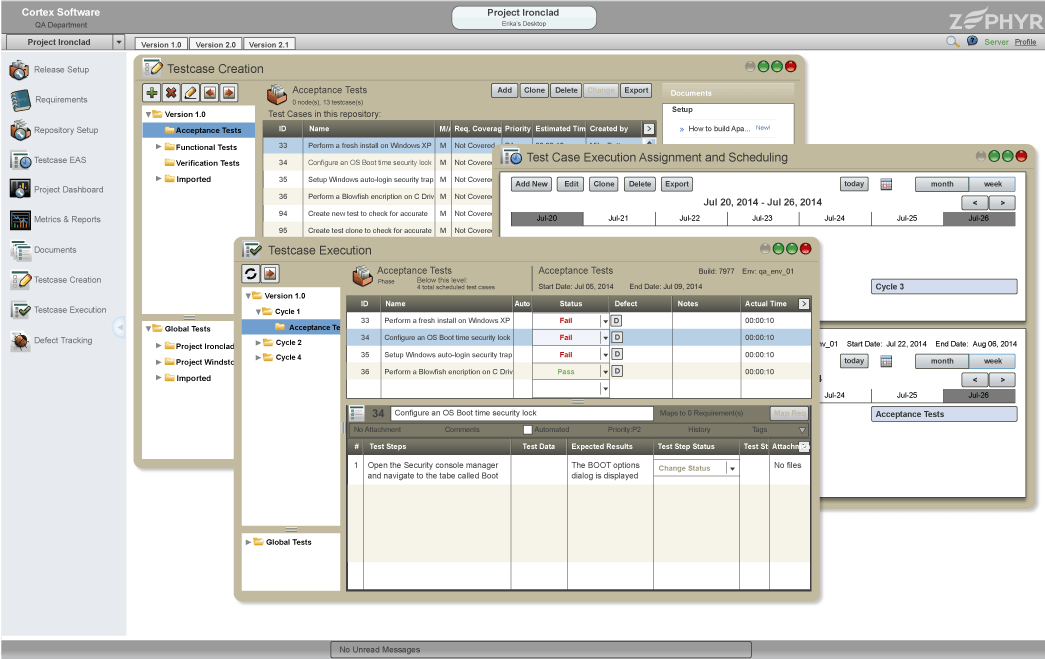
Task: Open Documents from the left sidebar
Action: pos(44,250)
